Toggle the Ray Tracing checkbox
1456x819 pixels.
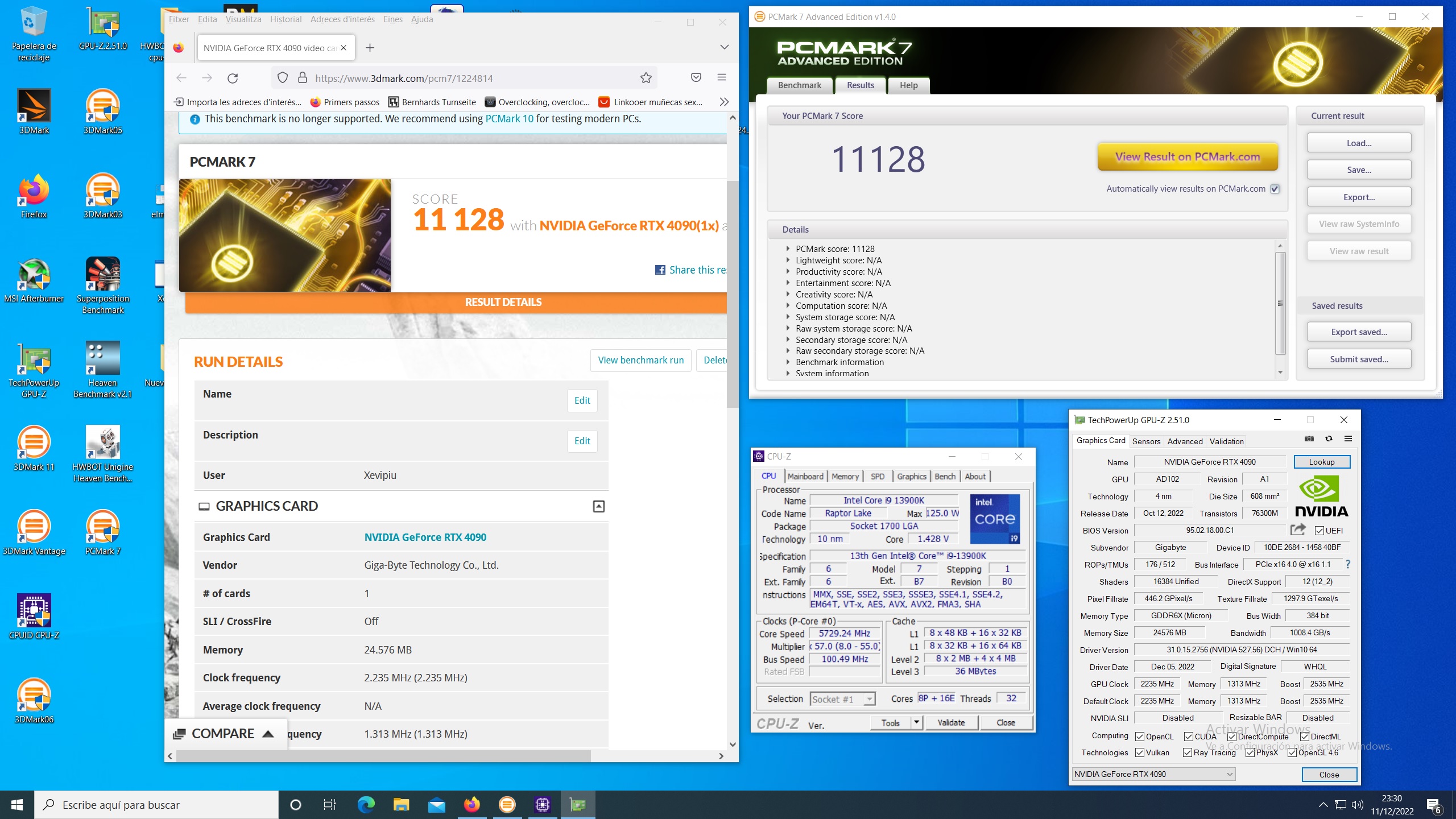[x=1188, y=752]
